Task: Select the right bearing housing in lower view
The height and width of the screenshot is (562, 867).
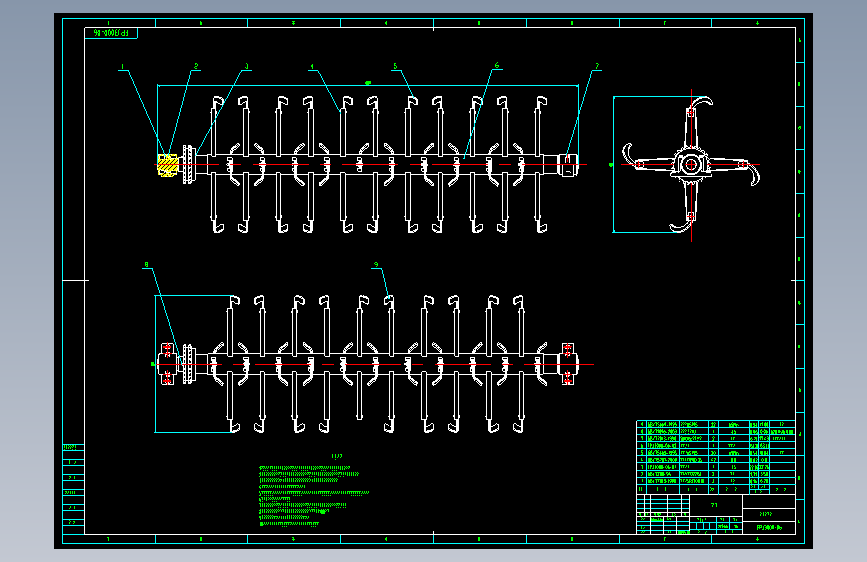Action: (x=568, y=364)
